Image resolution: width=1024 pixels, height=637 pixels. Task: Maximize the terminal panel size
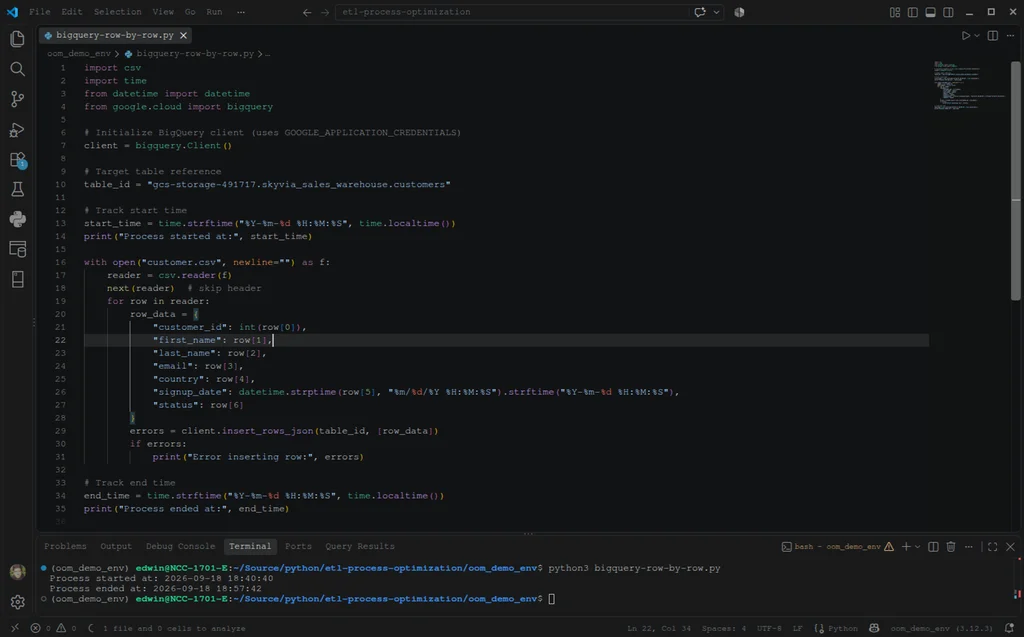click(x=993, y=547)
